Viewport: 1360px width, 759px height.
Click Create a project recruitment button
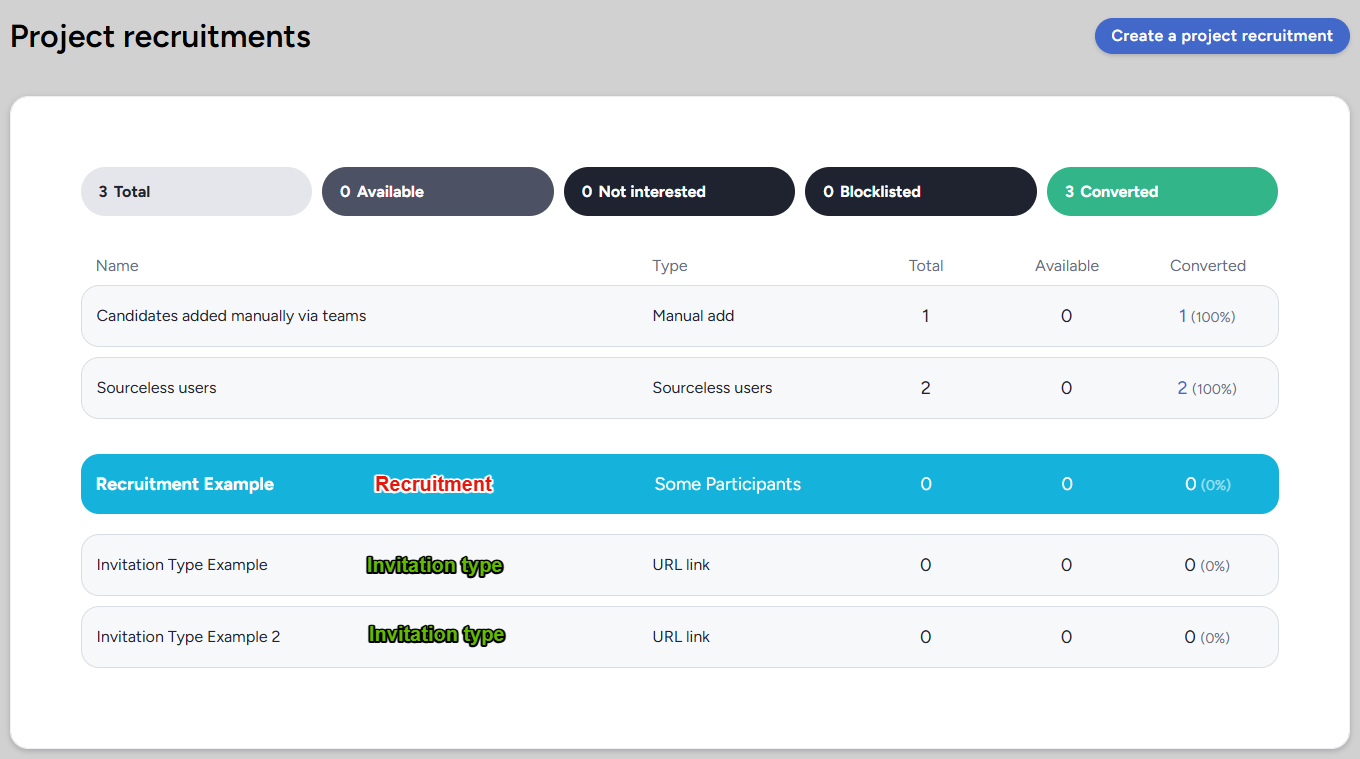pos(1222,36)
